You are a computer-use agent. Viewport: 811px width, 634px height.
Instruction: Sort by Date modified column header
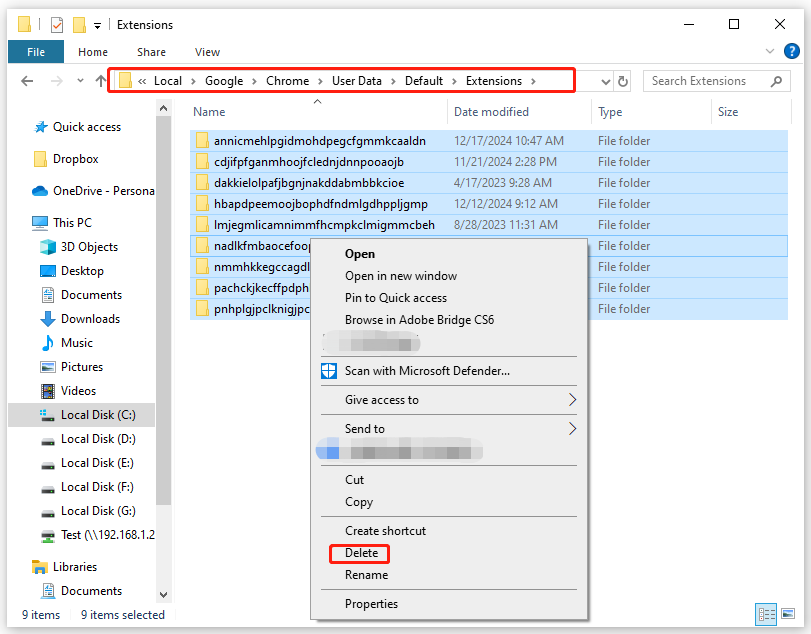point(491,112)
